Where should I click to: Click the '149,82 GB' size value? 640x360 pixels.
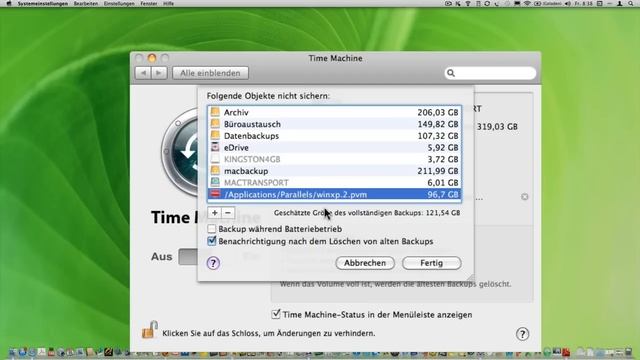click(438, 124)
